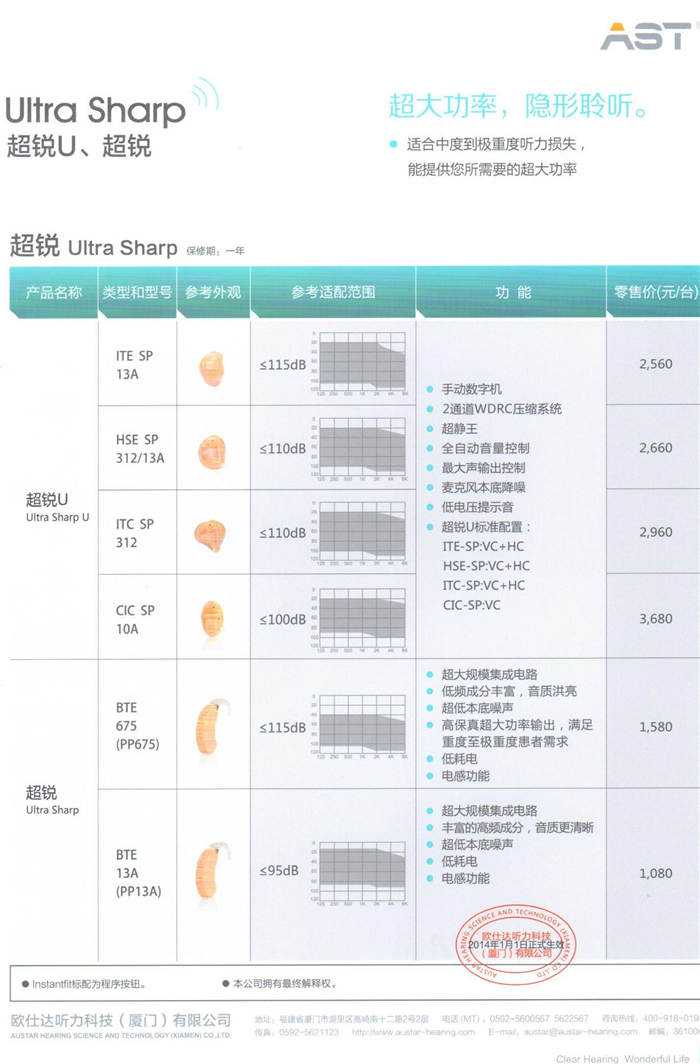
Task: Select the CIC-SP:VC configuration line
Action: [471, 605]
